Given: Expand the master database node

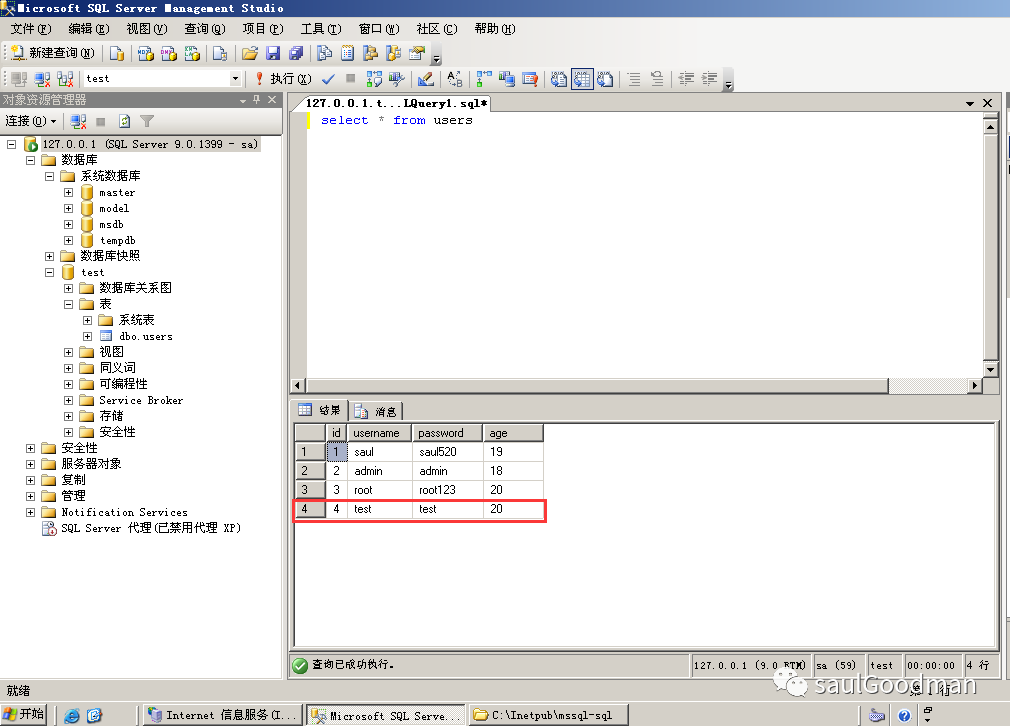Looking at the screenshot, I should click(x=68, y=192).
